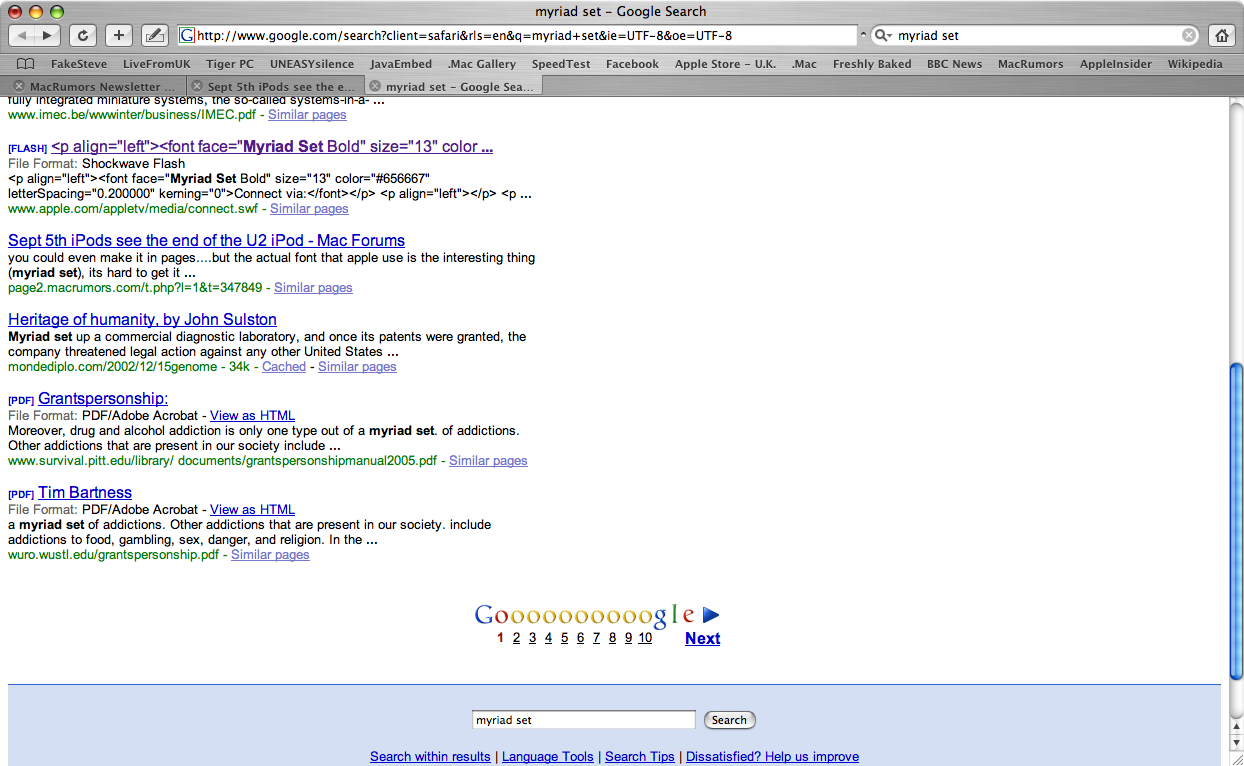Close the myriad set Google Search tab

[375, 87]
